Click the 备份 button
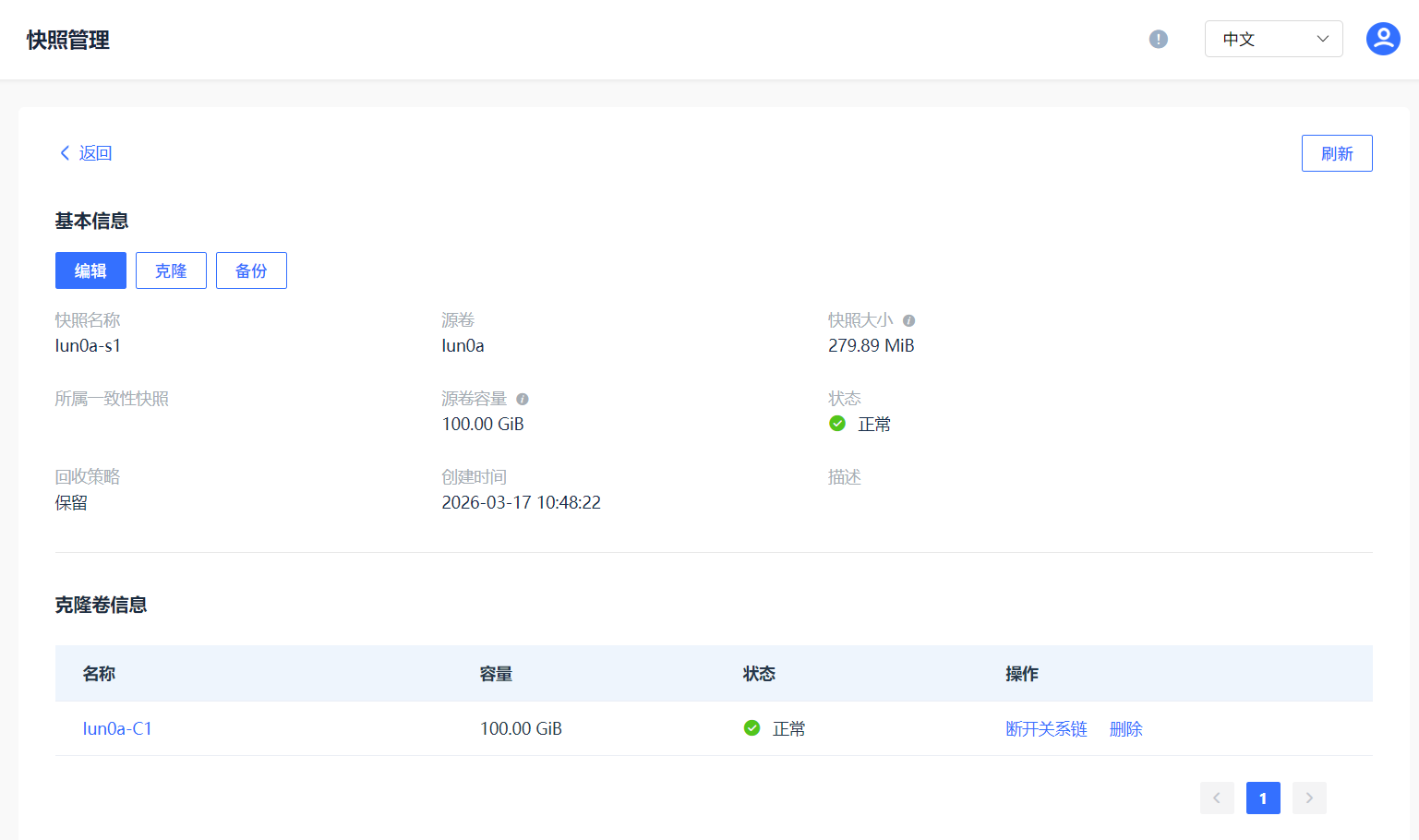Viewport: 1419px width, 840px height. tap(251, 270)
